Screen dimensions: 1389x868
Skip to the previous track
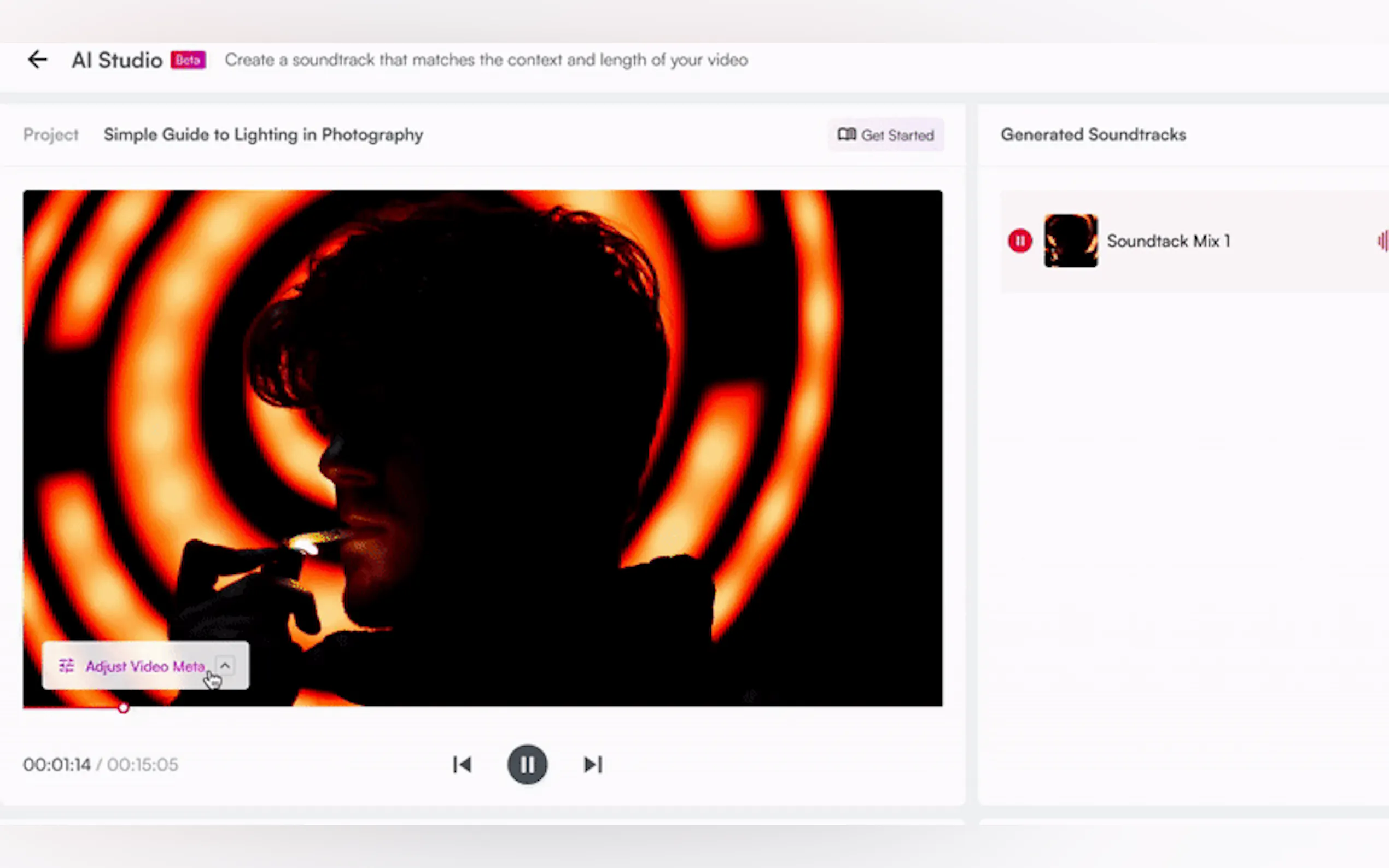(462, 764)
